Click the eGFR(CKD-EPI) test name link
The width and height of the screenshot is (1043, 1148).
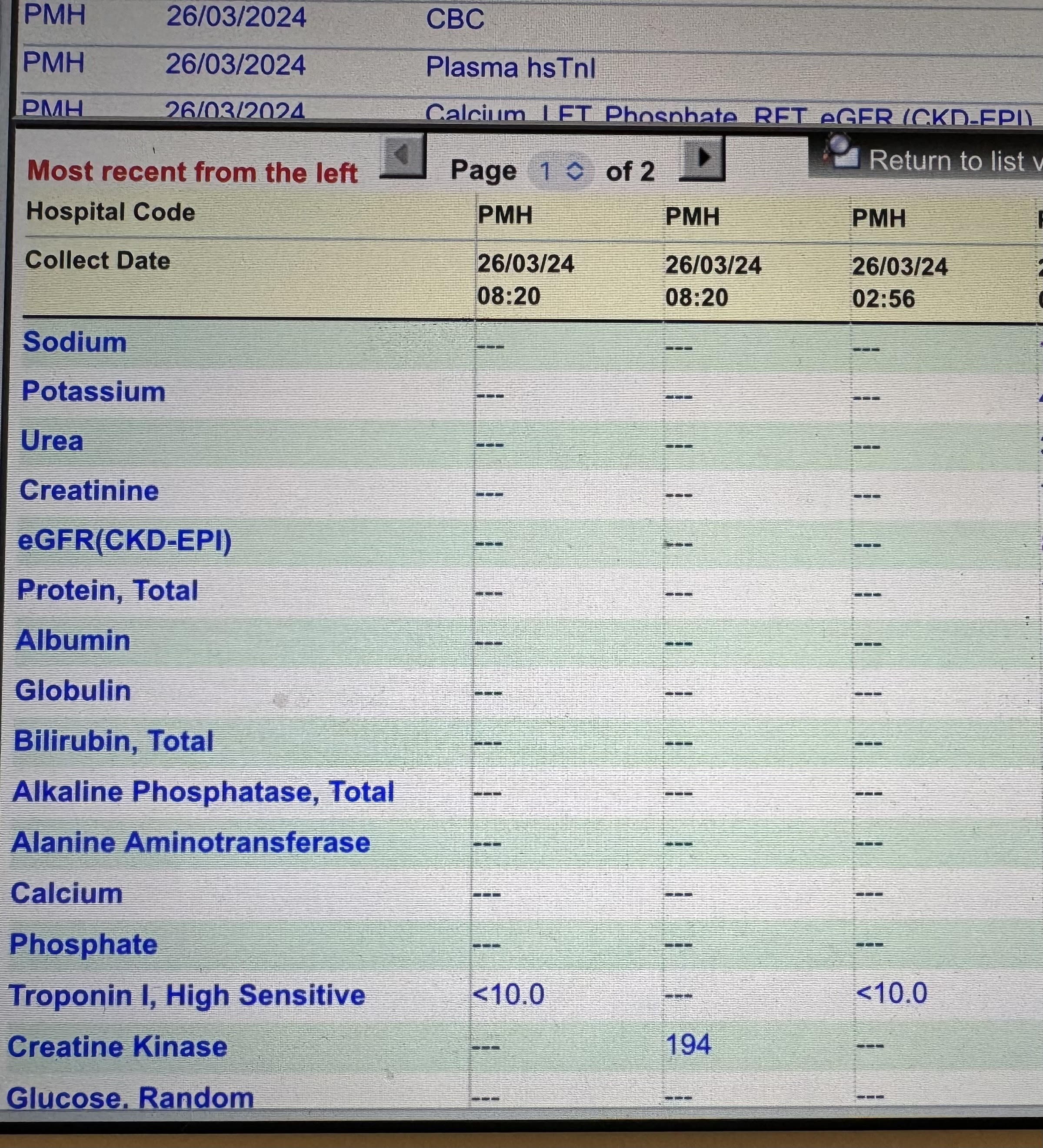(x=125, y=540)
